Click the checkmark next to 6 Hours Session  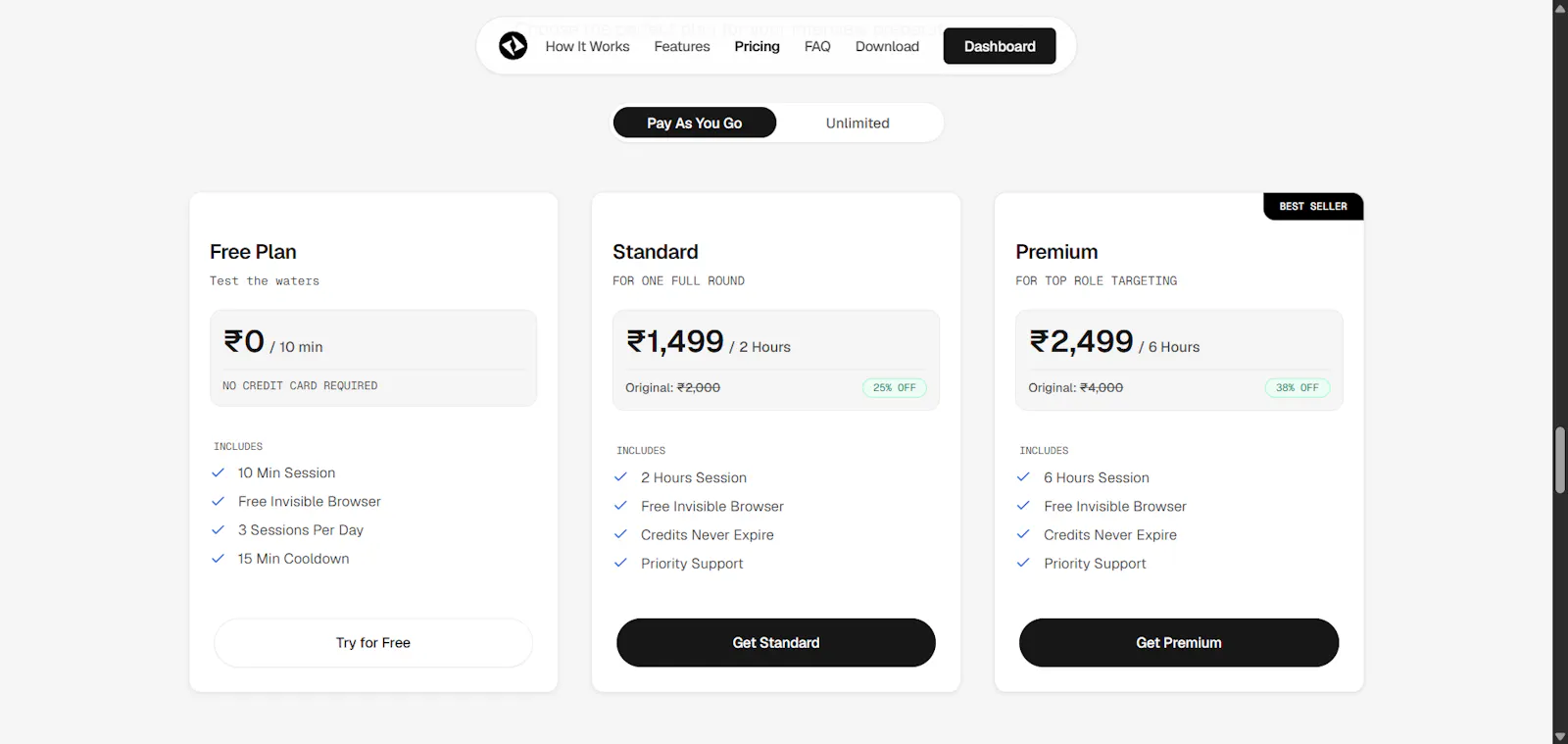[1023, 477]
